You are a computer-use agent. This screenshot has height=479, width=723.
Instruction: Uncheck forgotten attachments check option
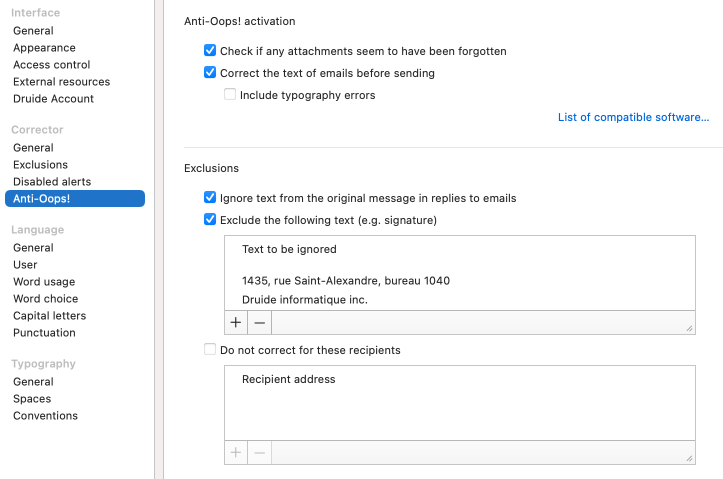(x=210, y=51)
